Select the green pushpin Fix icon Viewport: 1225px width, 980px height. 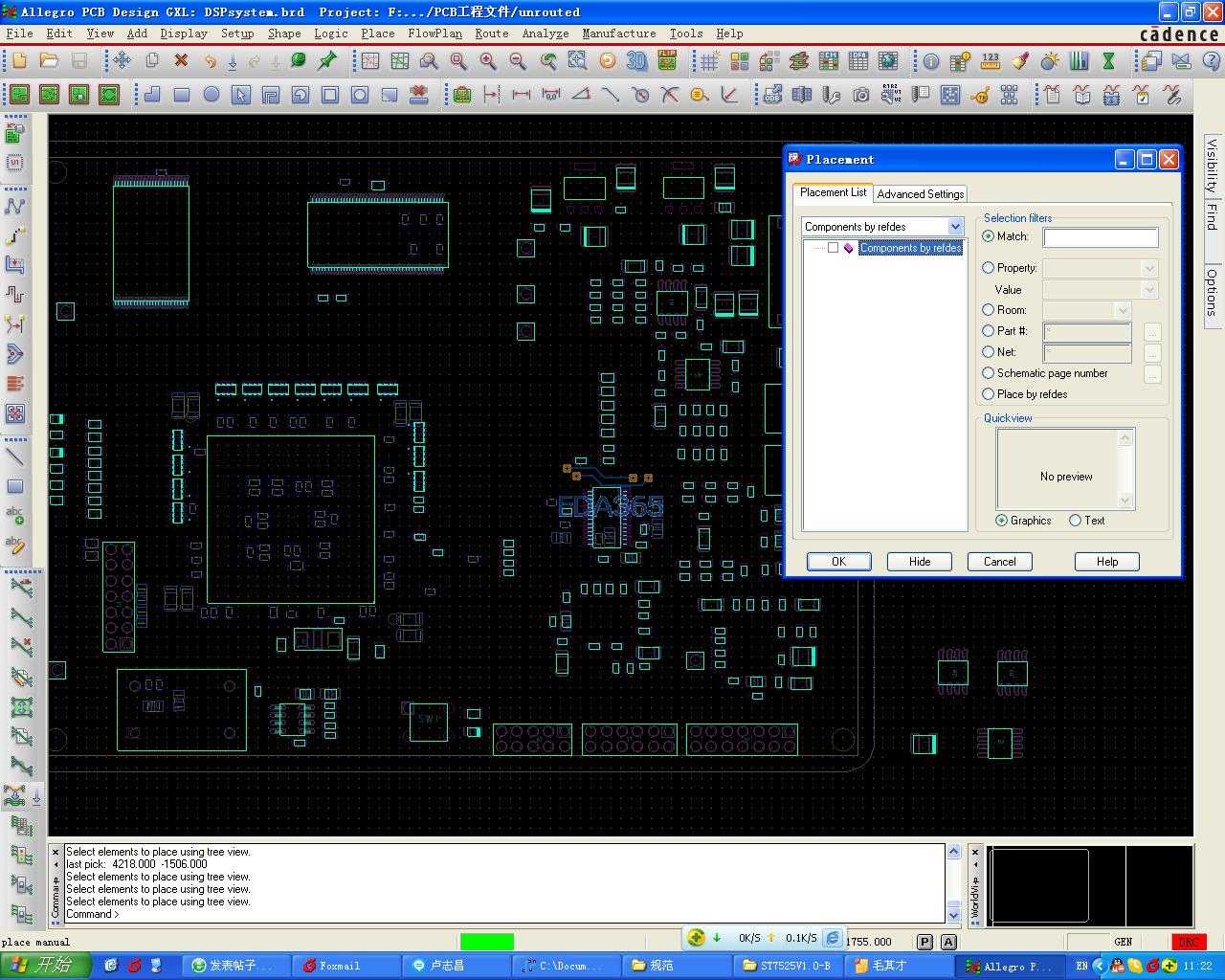(x=327, y=61)
